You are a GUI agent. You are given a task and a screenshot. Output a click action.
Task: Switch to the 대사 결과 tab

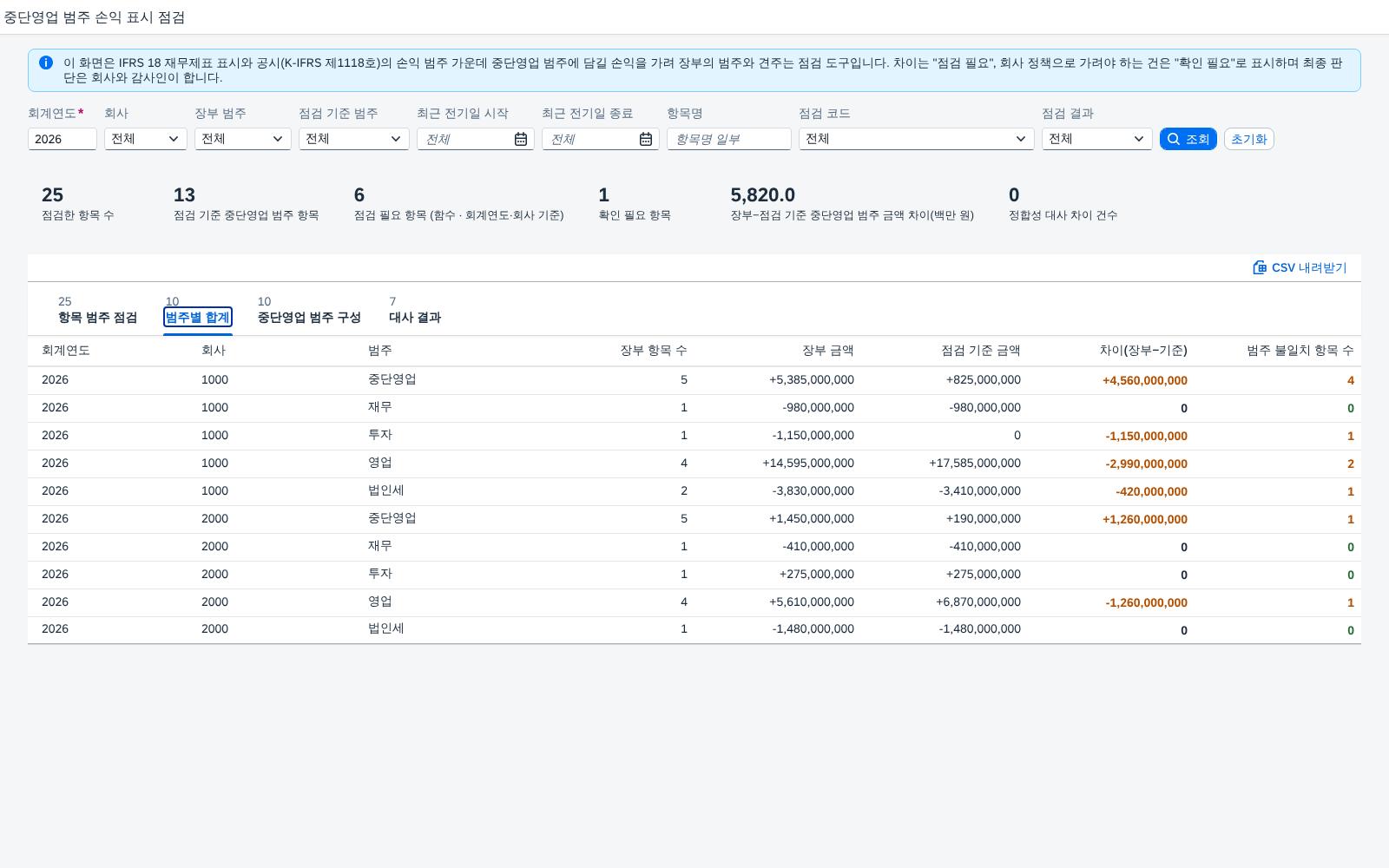click(415, 318)
